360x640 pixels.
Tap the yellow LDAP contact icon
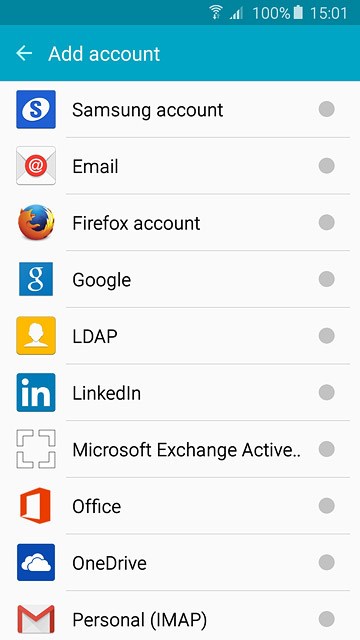(36, 336)
